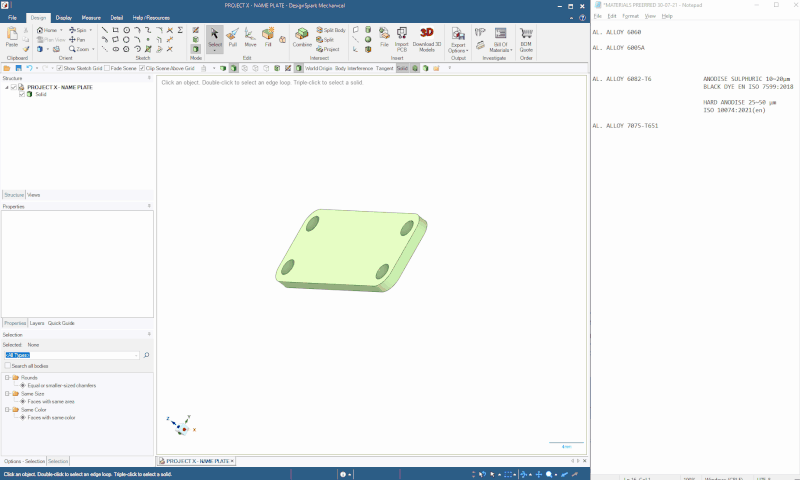
Task: Click the Equation sigma sketch icon
Action: [180, 30]
